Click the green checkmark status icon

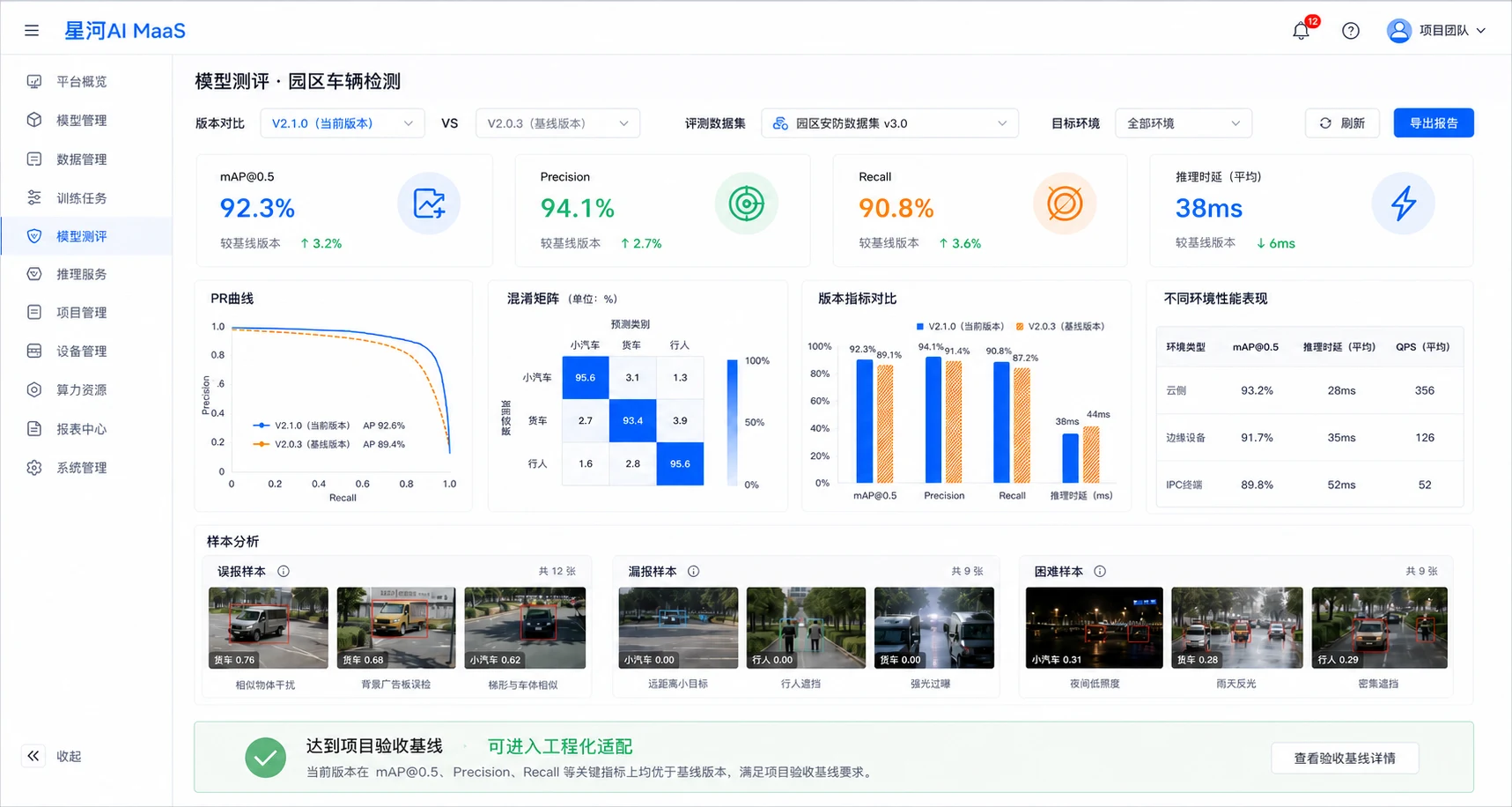[x=265, y=758]
